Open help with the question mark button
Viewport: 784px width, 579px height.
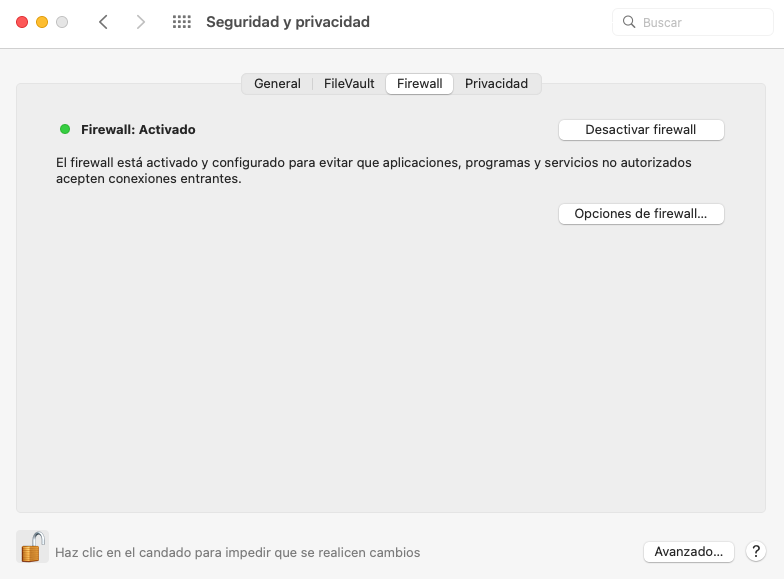[x=756, y=551]
